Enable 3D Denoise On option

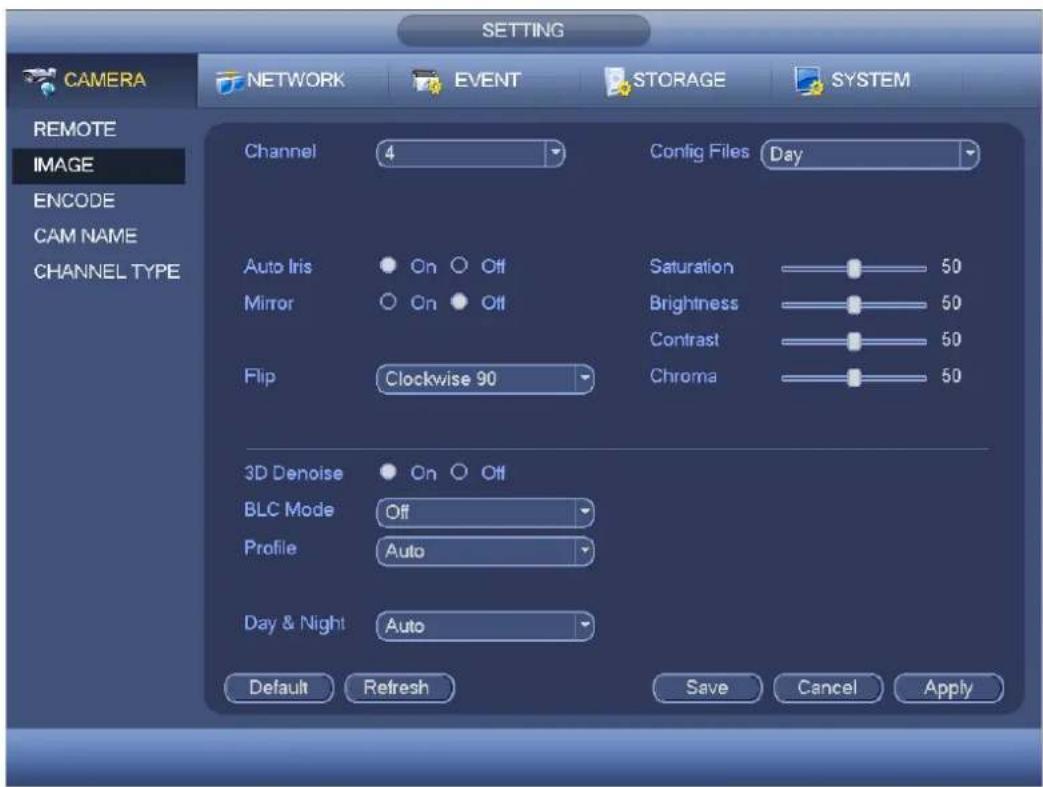[x=388, y=472]
